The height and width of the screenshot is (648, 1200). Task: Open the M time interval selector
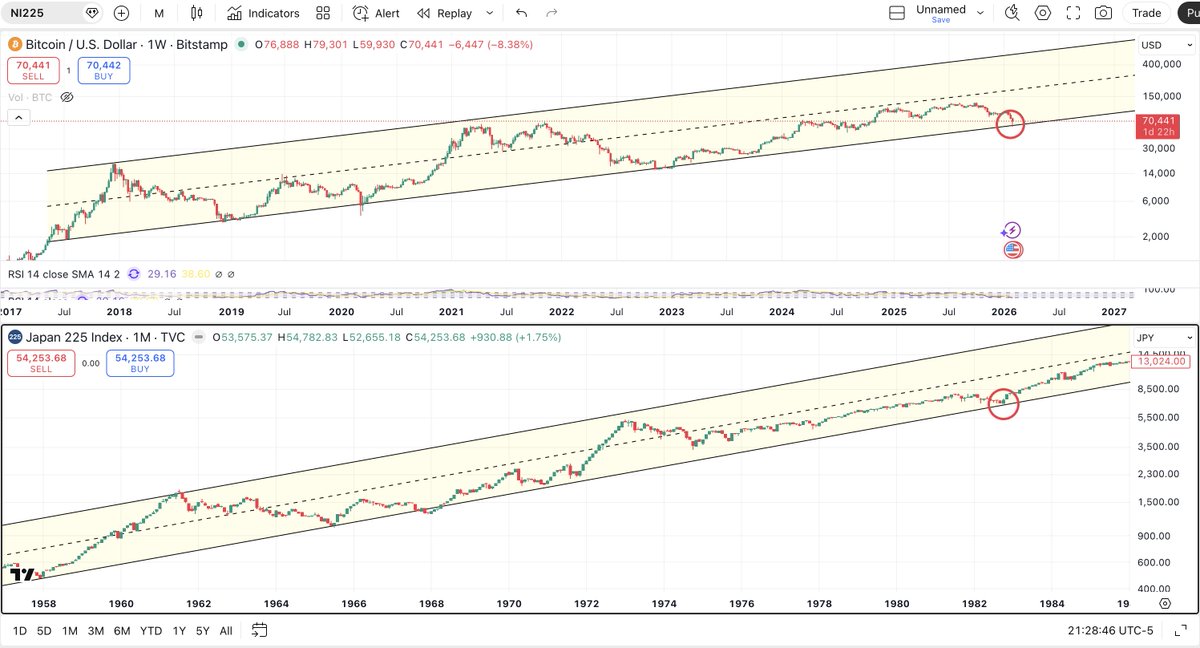160,13
